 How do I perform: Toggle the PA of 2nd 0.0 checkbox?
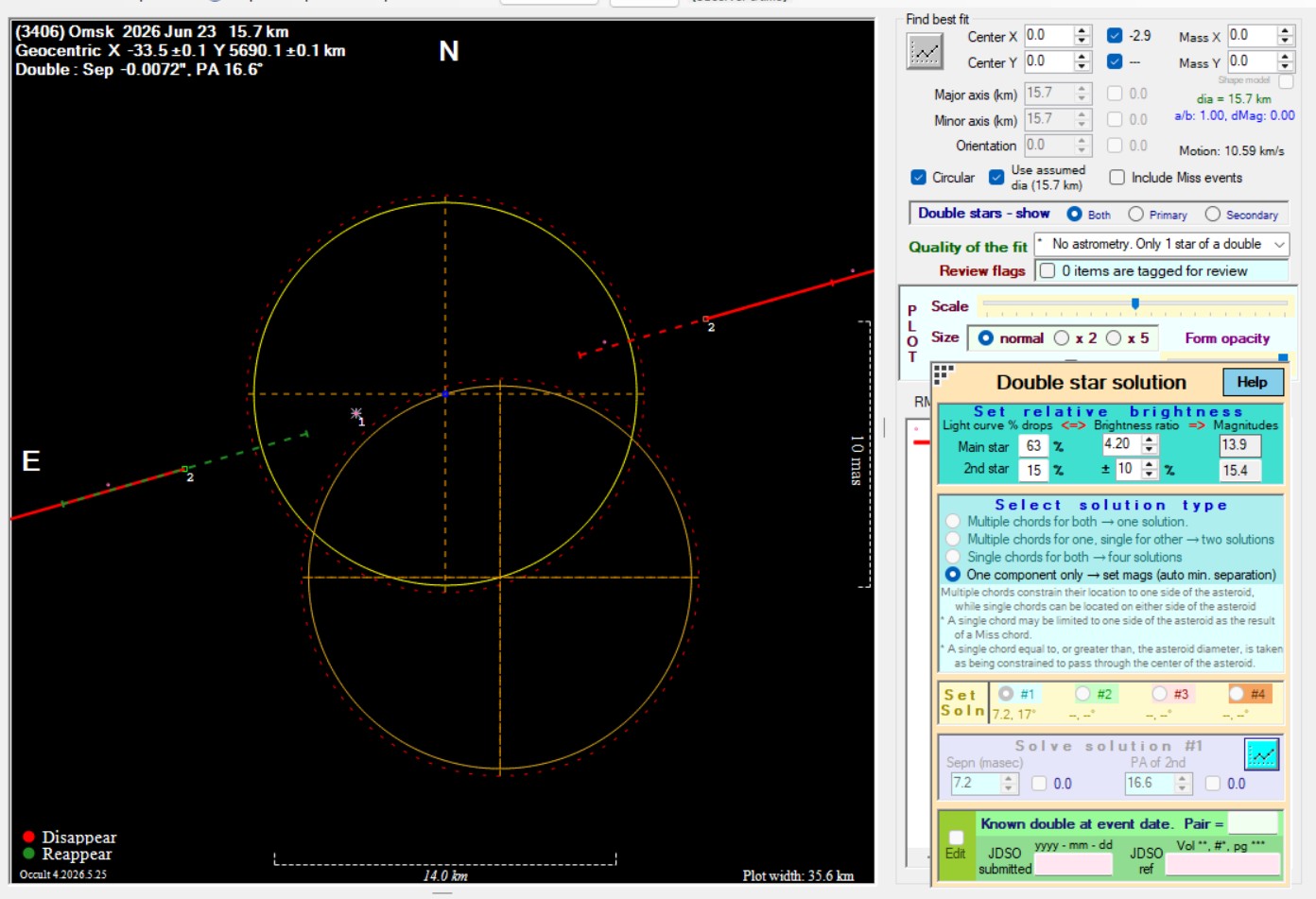[1213, 784]
